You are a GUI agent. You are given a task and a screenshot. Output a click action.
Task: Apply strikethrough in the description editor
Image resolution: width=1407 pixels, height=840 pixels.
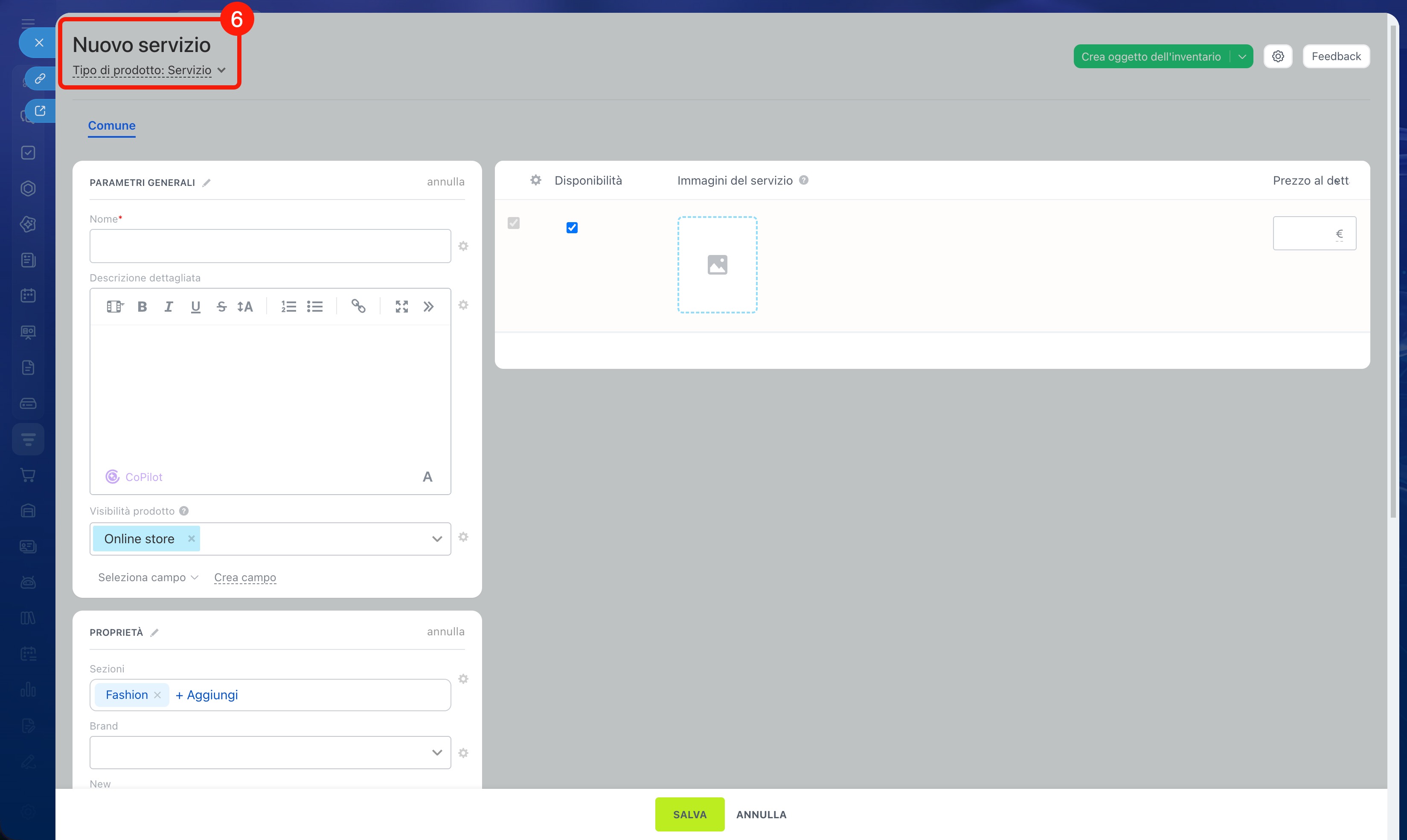221,306
